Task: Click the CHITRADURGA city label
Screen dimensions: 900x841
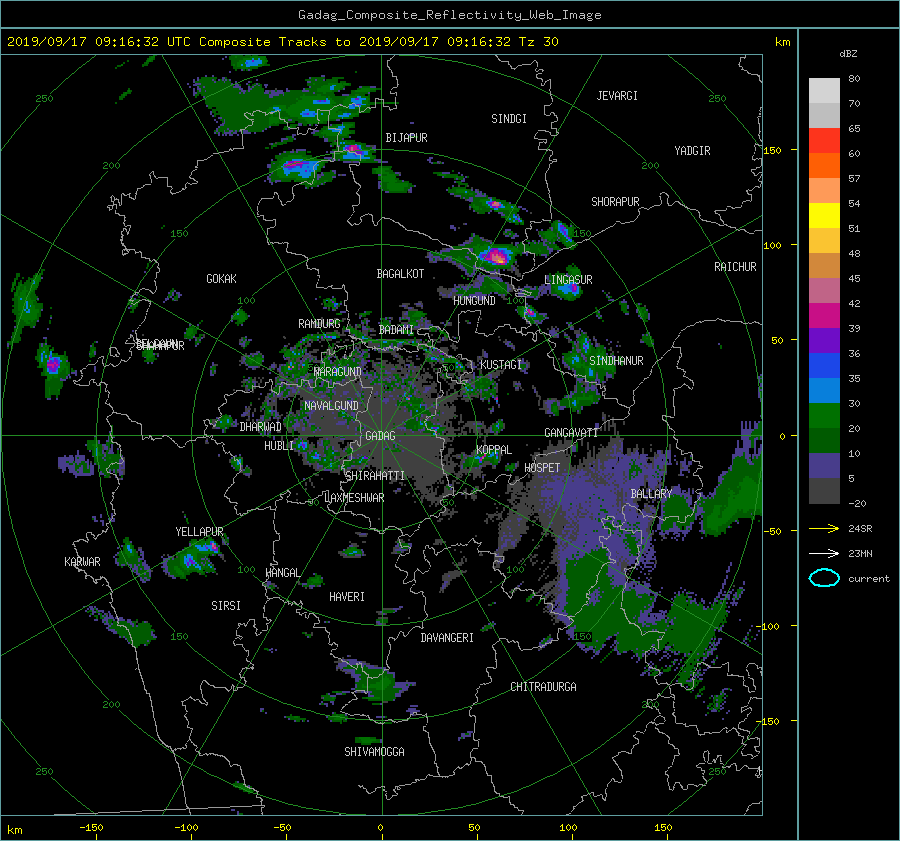Action: coord(543,687)
